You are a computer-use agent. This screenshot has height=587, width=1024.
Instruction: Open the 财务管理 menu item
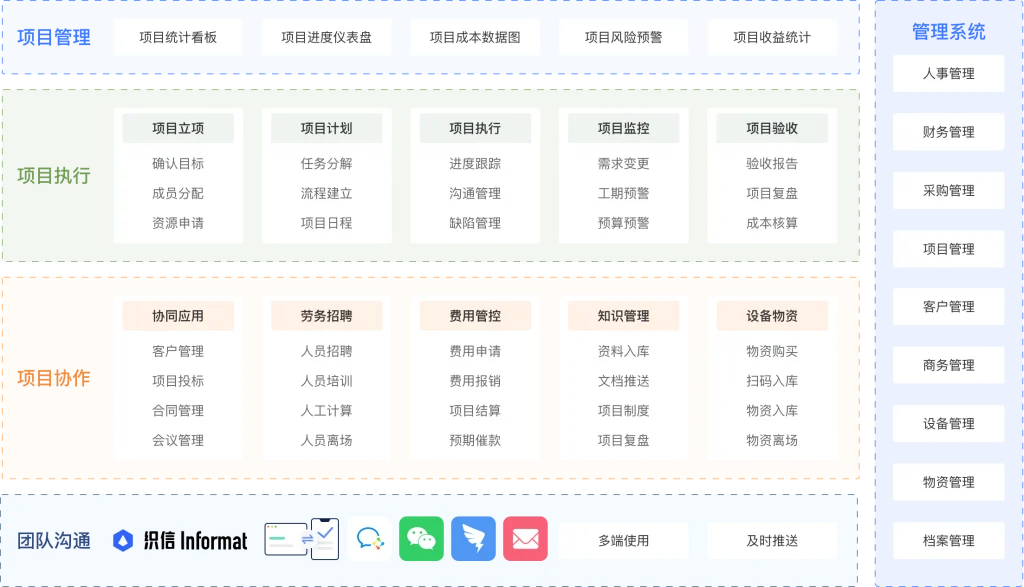point(948,131)
